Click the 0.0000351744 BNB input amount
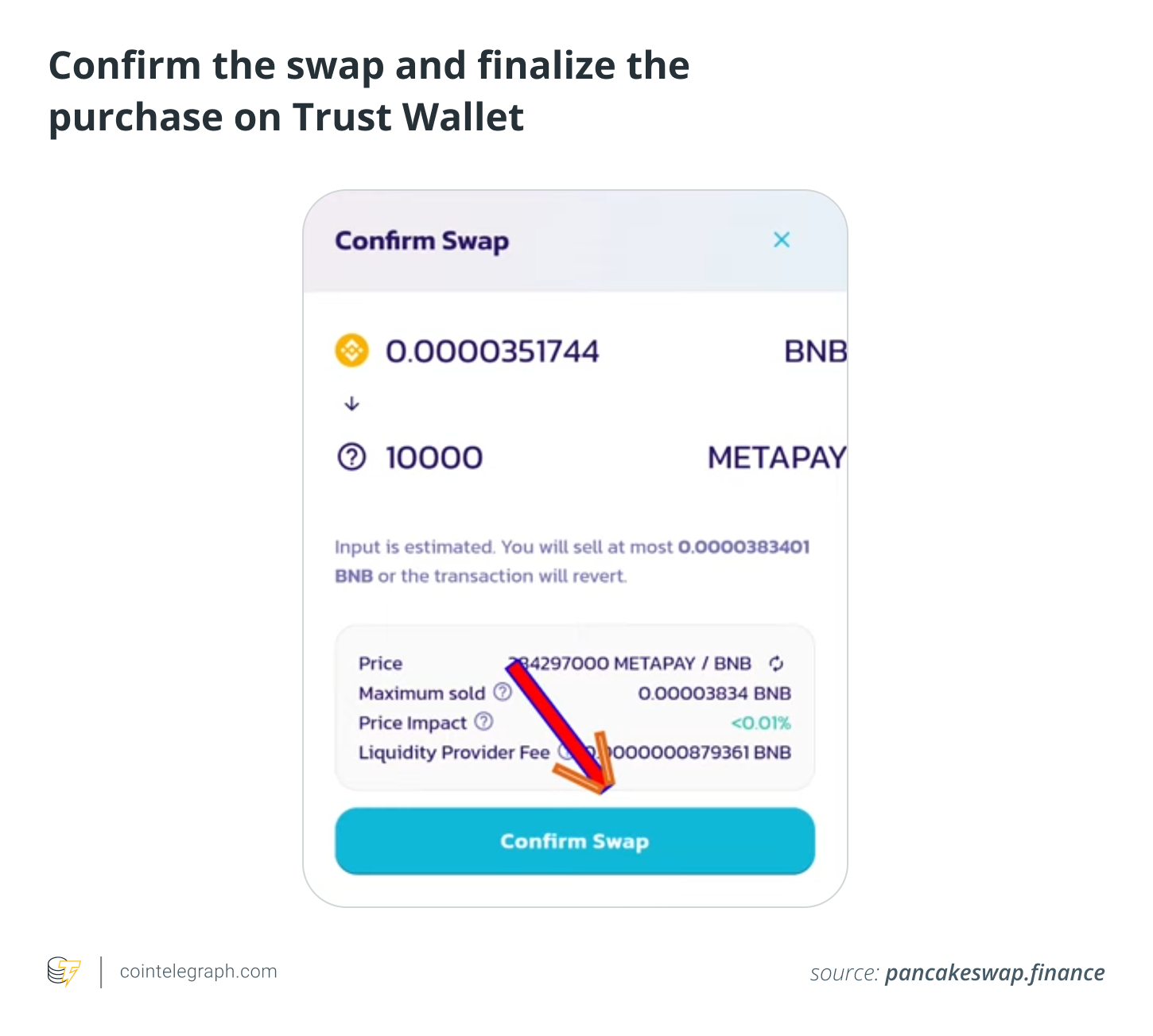 click(492, 351)
